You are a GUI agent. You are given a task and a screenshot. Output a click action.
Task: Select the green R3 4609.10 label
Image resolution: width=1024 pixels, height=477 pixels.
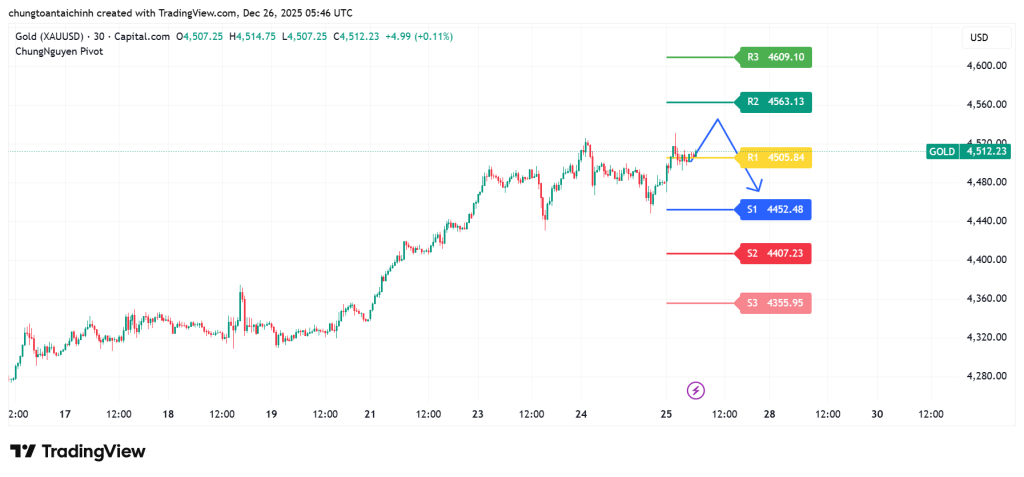pos(773,57)
